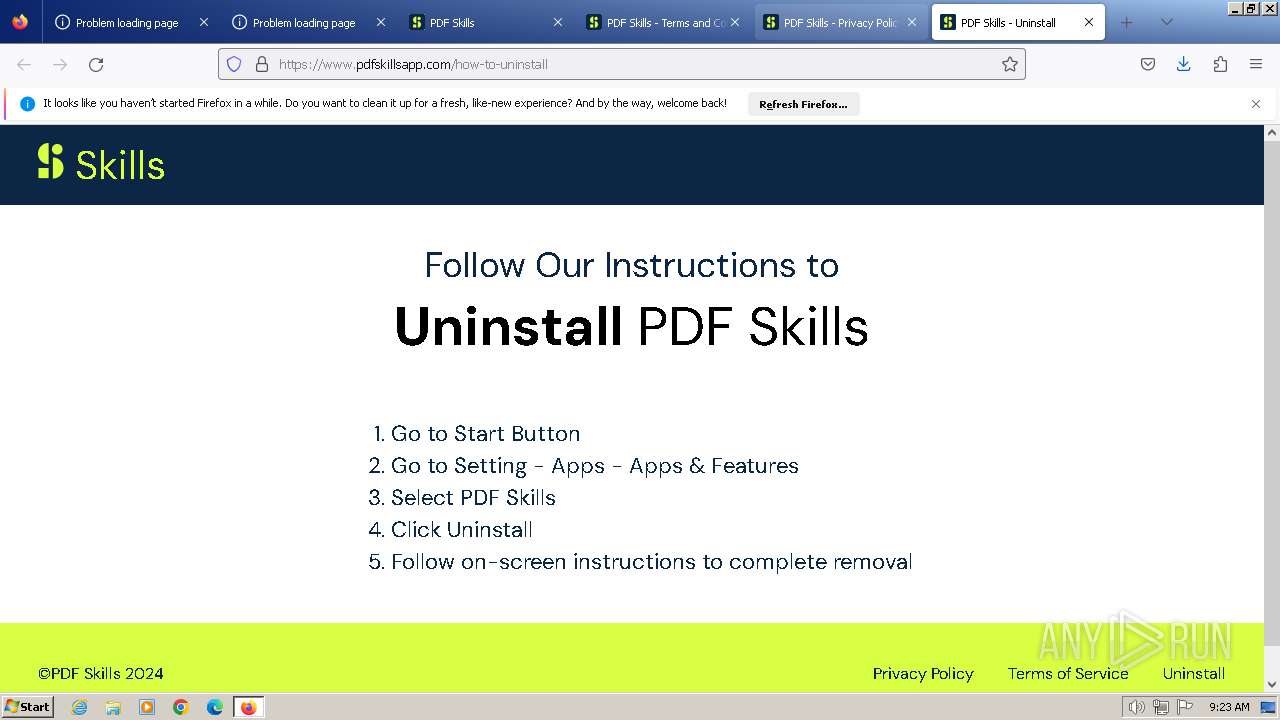Close the first Problem loading page tab

coord(204,22)
